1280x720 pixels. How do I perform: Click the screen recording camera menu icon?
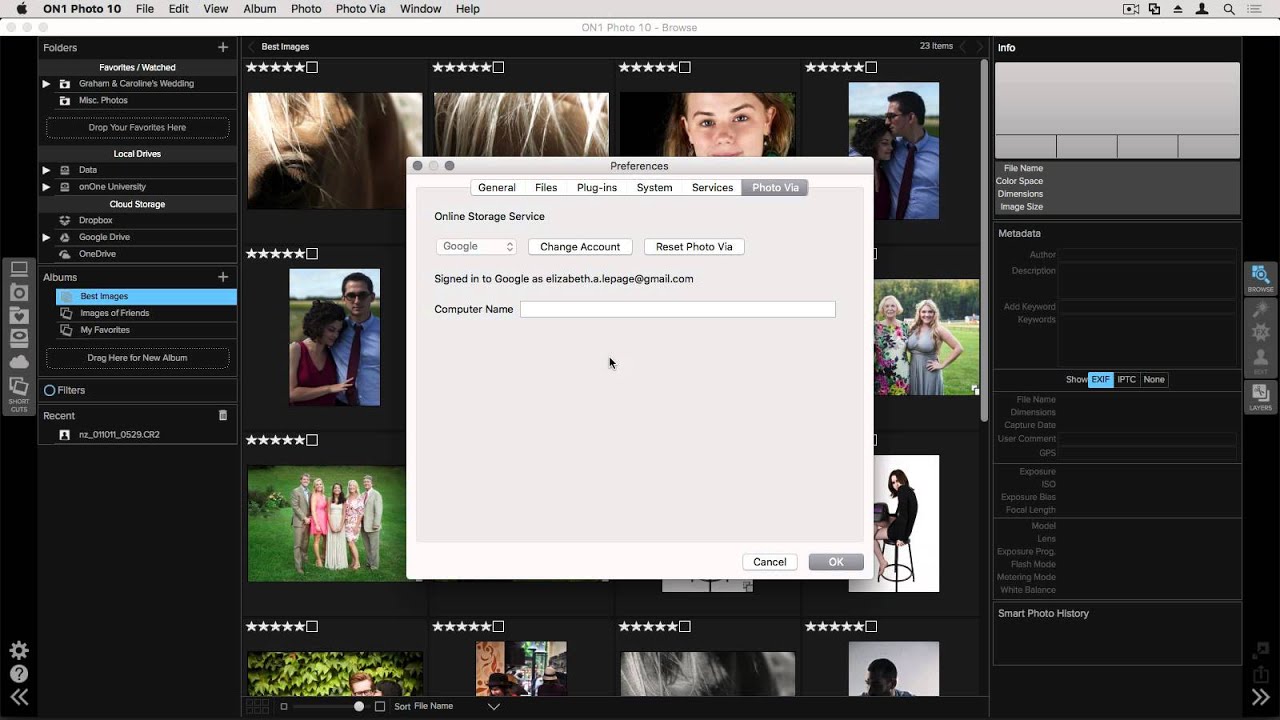pyautogui.click(x=1131, y=9)
